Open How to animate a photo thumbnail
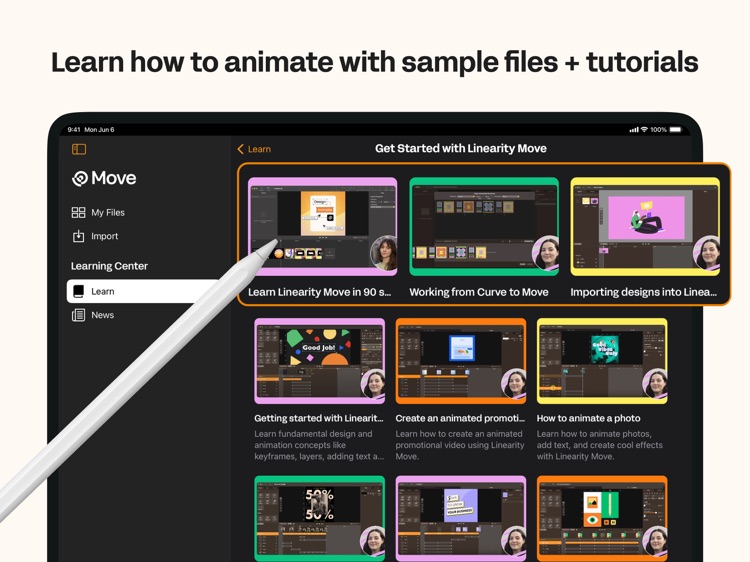Image resolution: width=750 pixels, height=562 pixels. (602, 361)
